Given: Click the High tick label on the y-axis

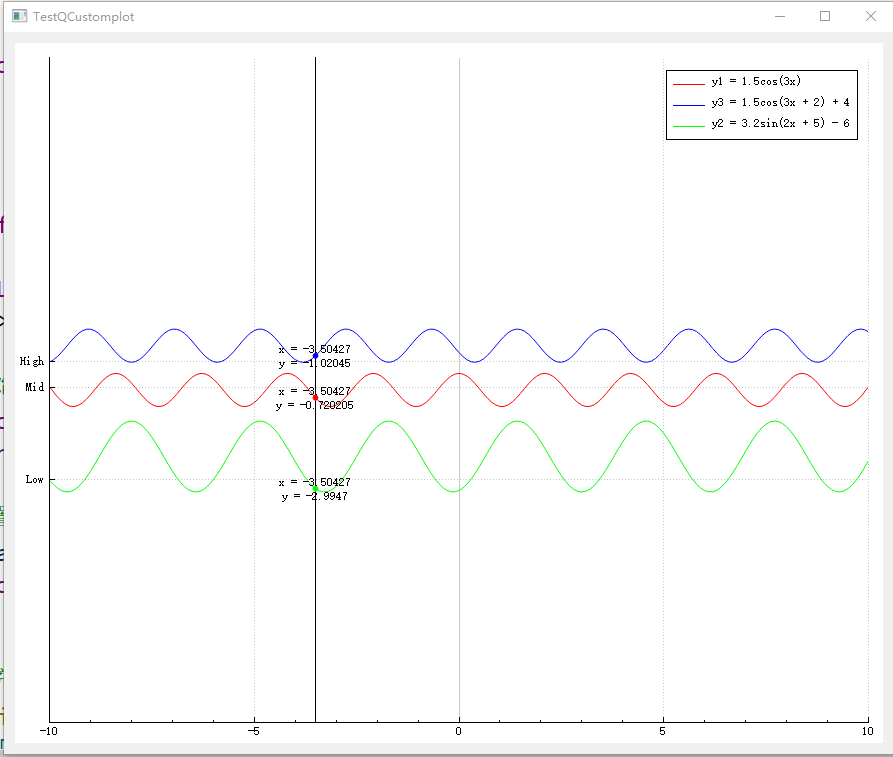Looking at the screenshot, I should [31, 362].
